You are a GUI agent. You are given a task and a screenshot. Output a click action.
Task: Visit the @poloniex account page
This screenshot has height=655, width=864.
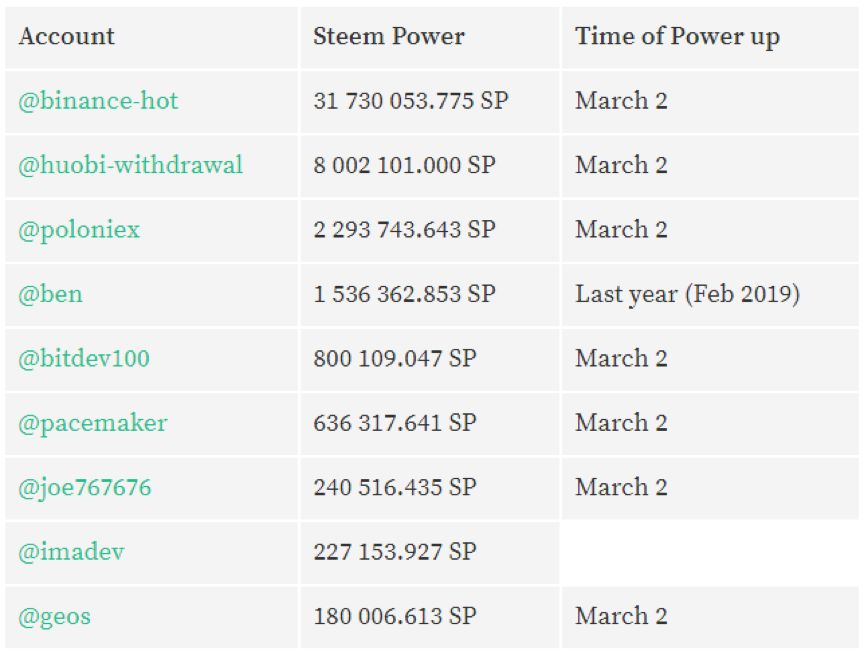pyautogui.click(x=79, y=229)
